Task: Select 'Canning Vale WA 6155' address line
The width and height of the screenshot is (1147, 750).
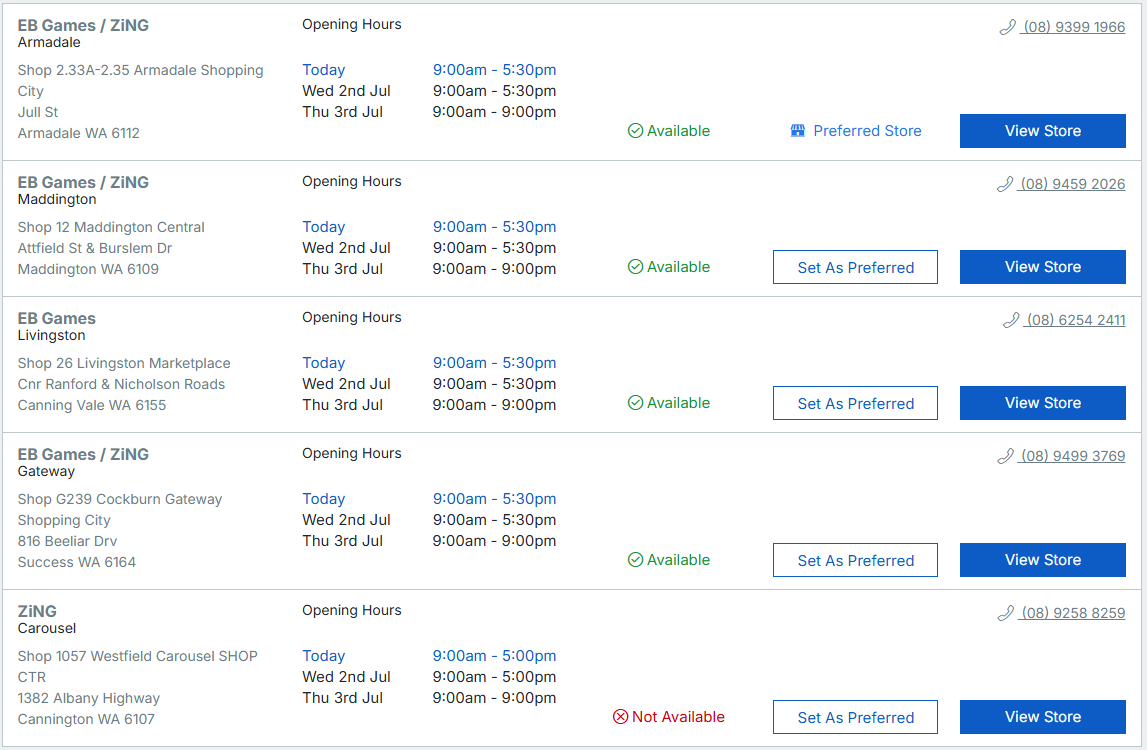Action: [x=91, y=405]
